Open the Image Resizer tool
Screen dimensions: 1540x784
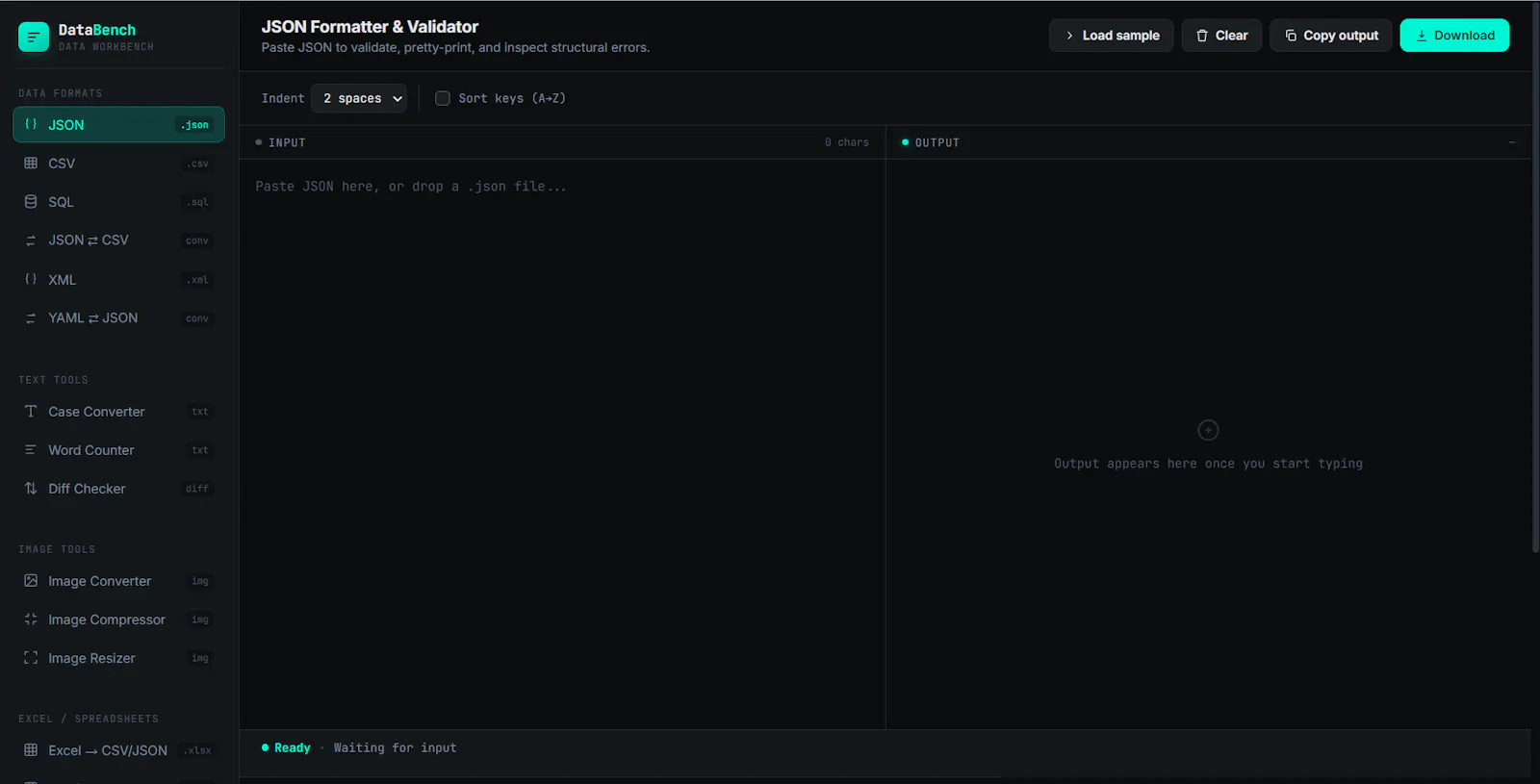(118, 658)
